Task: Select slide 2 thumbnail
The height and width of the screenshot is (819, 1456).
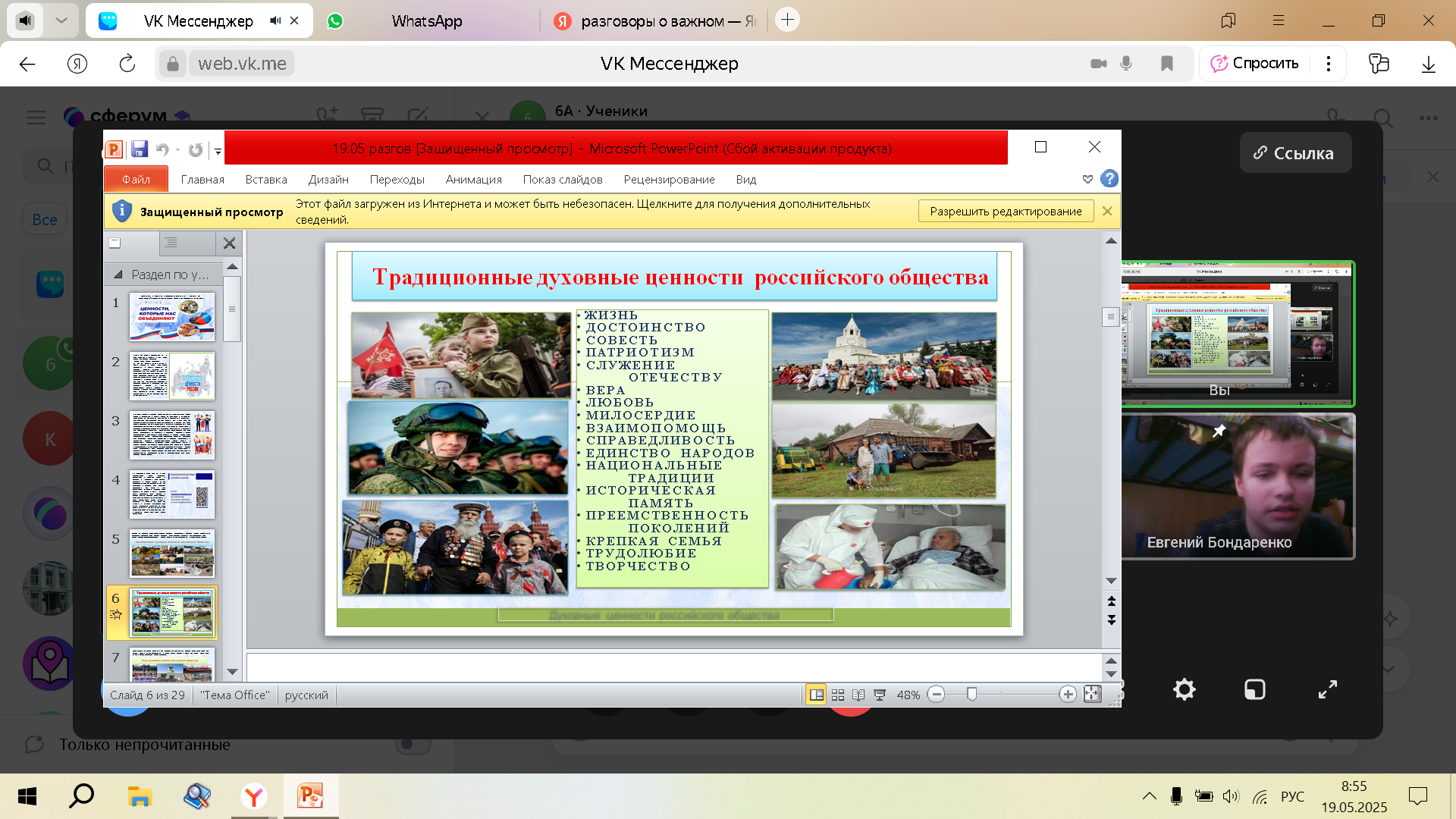Action: tap(172, 376)
